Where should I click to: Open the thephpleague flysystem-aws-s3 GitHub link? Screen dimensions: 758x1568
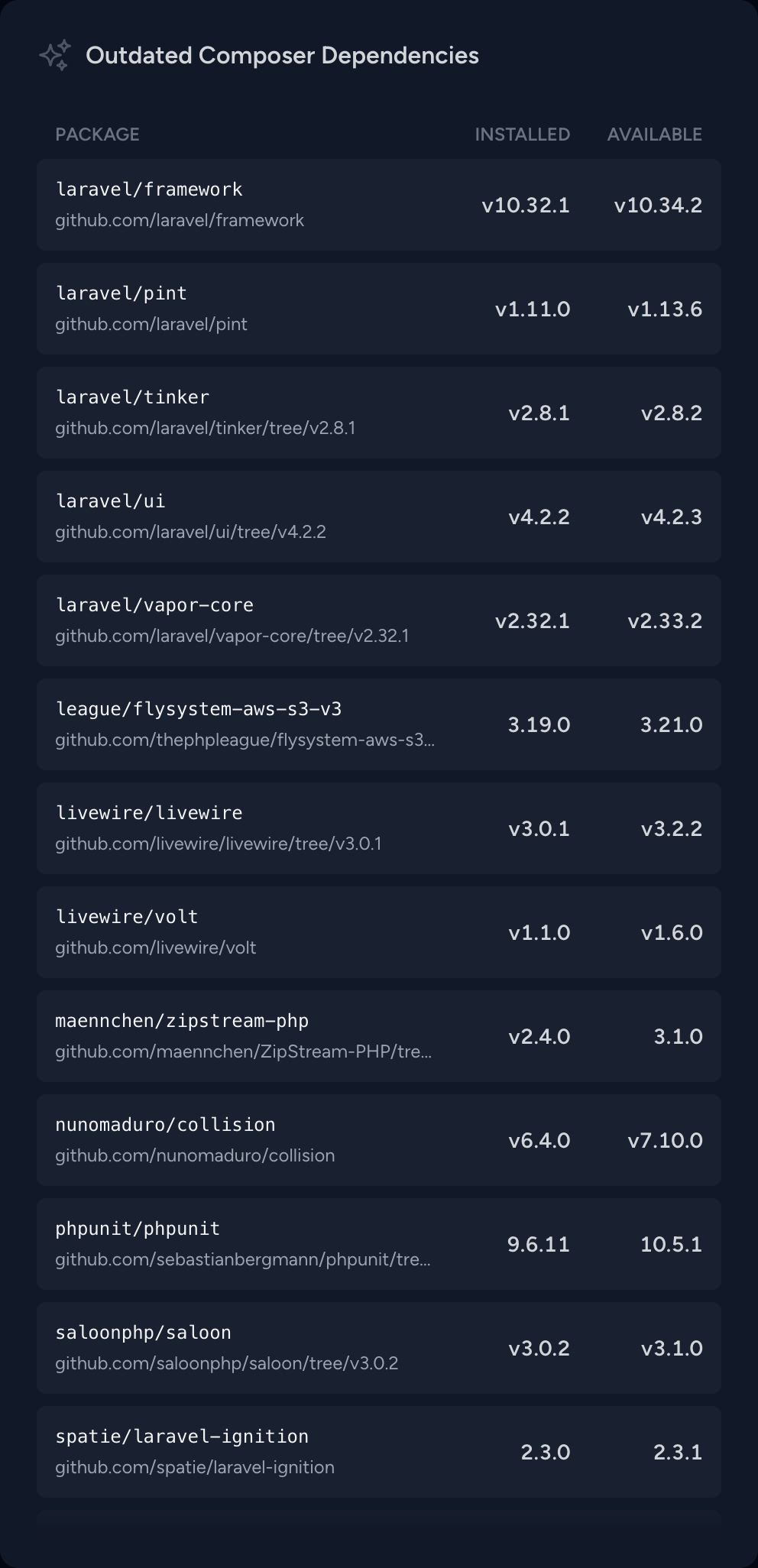point(245,740)
